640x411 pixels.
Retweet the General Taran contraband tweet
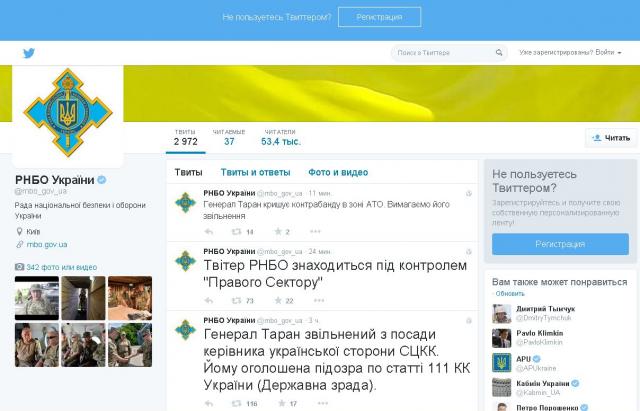coord(237,231)
